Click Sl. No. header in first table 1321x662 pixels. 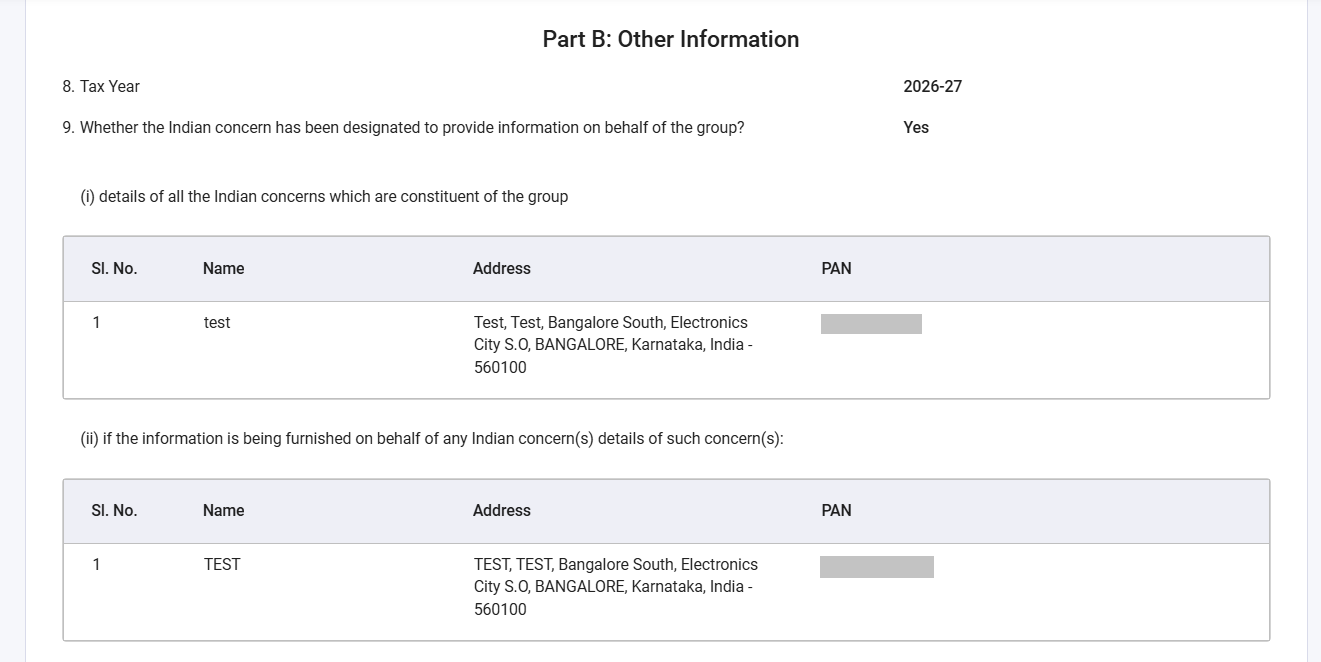pyautogui.click(x=114, y=269)
